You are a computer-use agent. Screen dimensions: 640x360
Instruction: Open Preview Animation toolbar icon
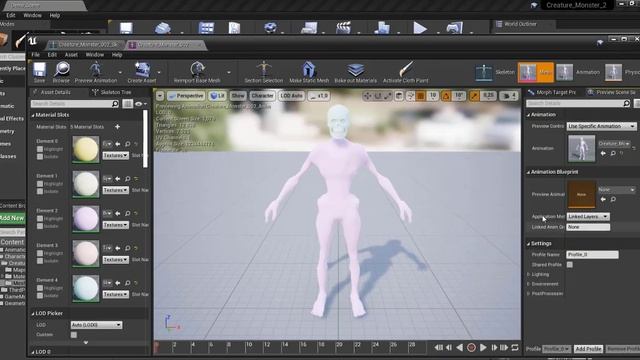click(96, 69)
